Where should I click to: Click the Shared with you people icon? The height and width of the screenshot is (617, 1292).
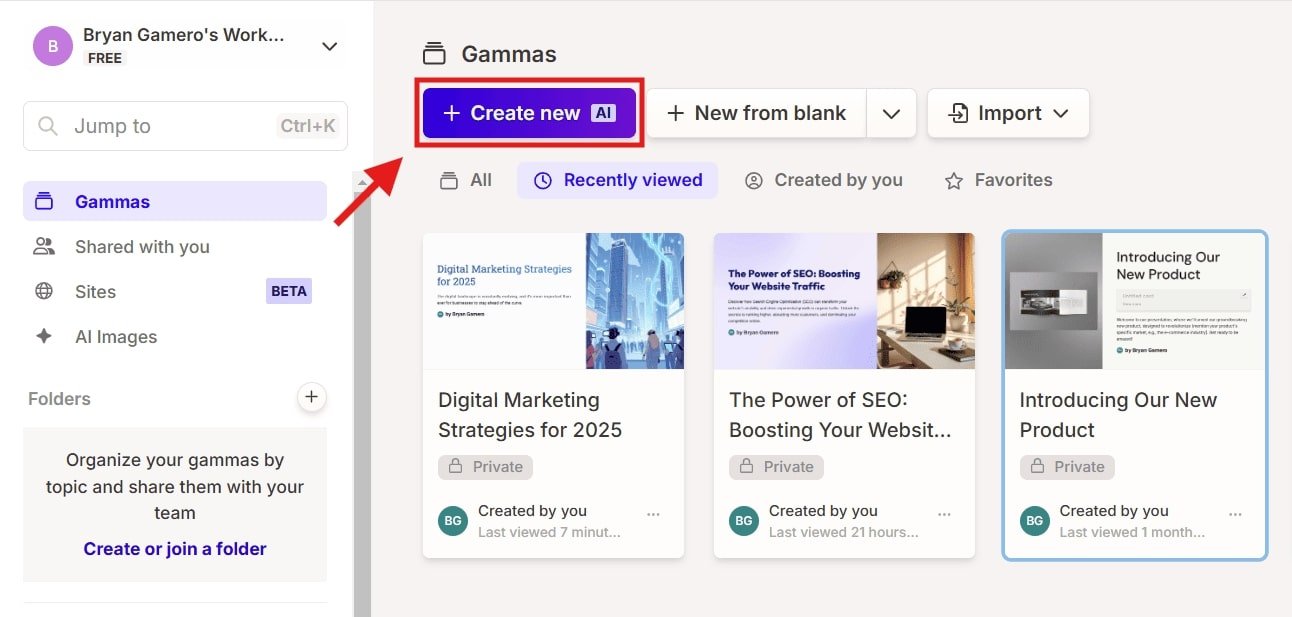pyautogui.click(x=46, y=246)
